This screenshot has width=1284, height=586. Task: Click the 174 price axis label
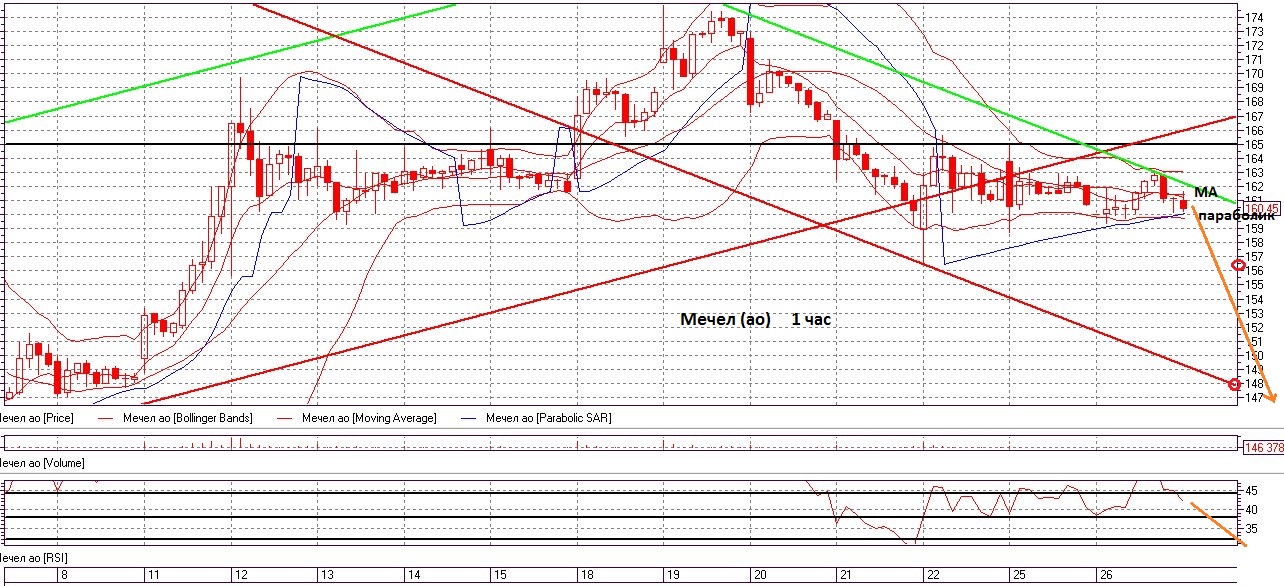click(1255, 17)
